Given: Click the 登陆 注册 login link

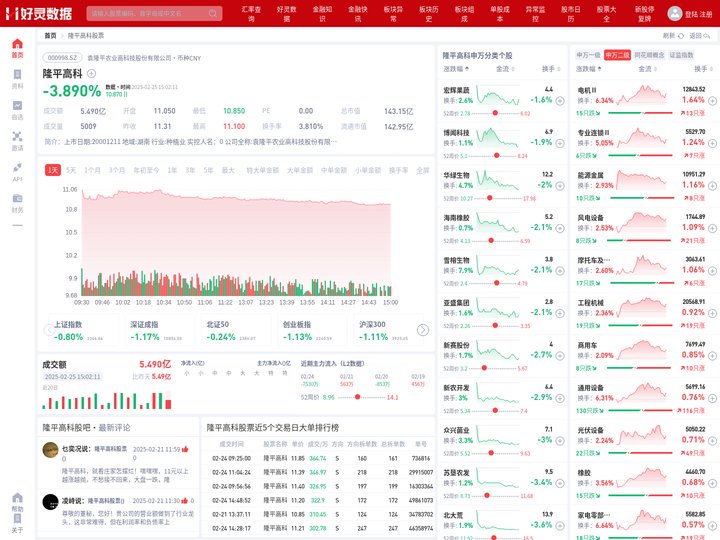Looking at the screenshot, I should 698,14.
